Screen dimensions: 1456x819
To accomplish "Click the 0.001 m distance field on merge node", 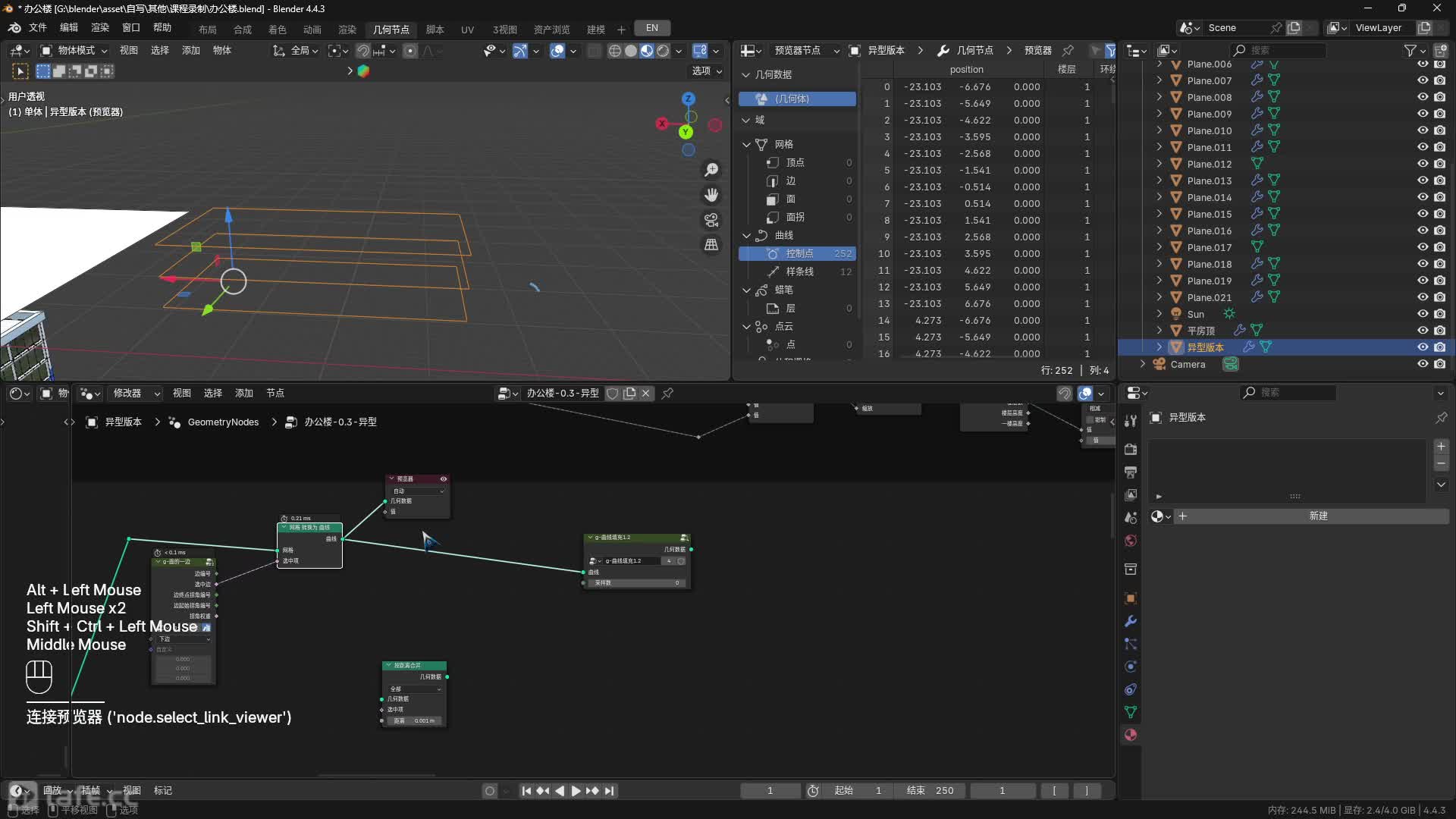I will (414, 721).
